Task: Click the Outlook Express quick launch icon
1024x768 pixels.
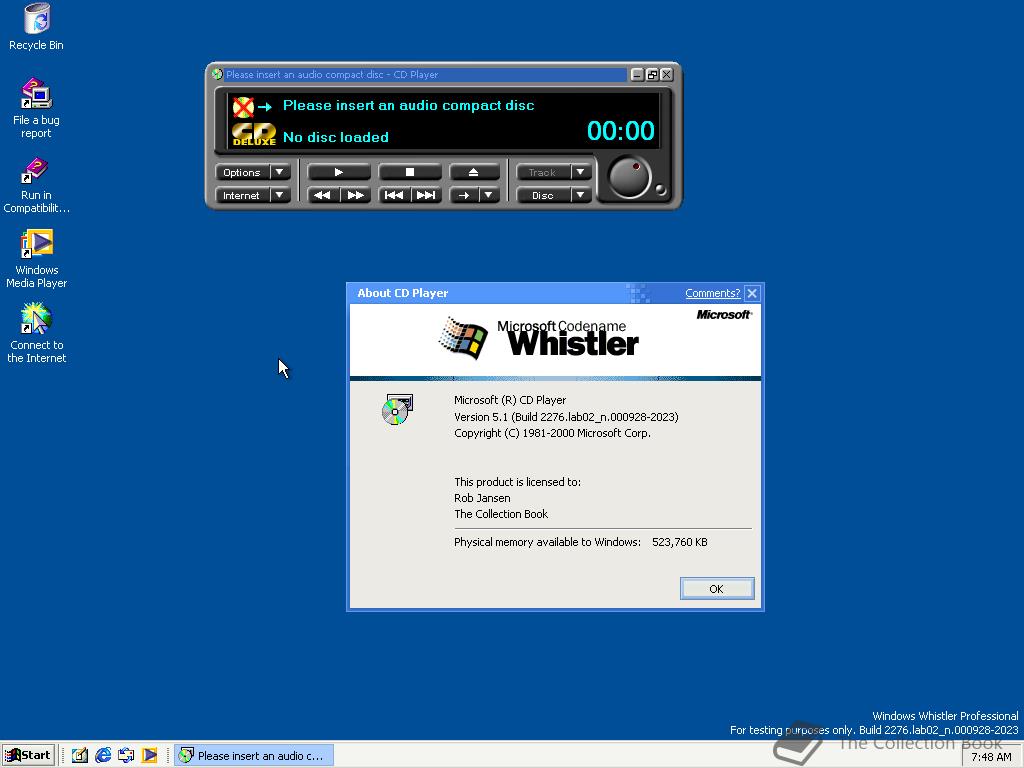Action: coord(126,756)
